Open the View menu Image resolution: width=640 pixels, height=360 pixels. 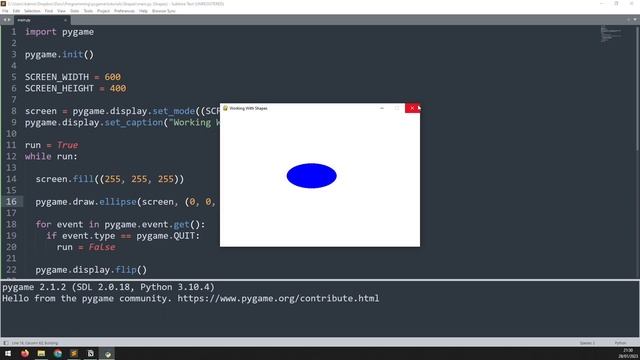61,11
